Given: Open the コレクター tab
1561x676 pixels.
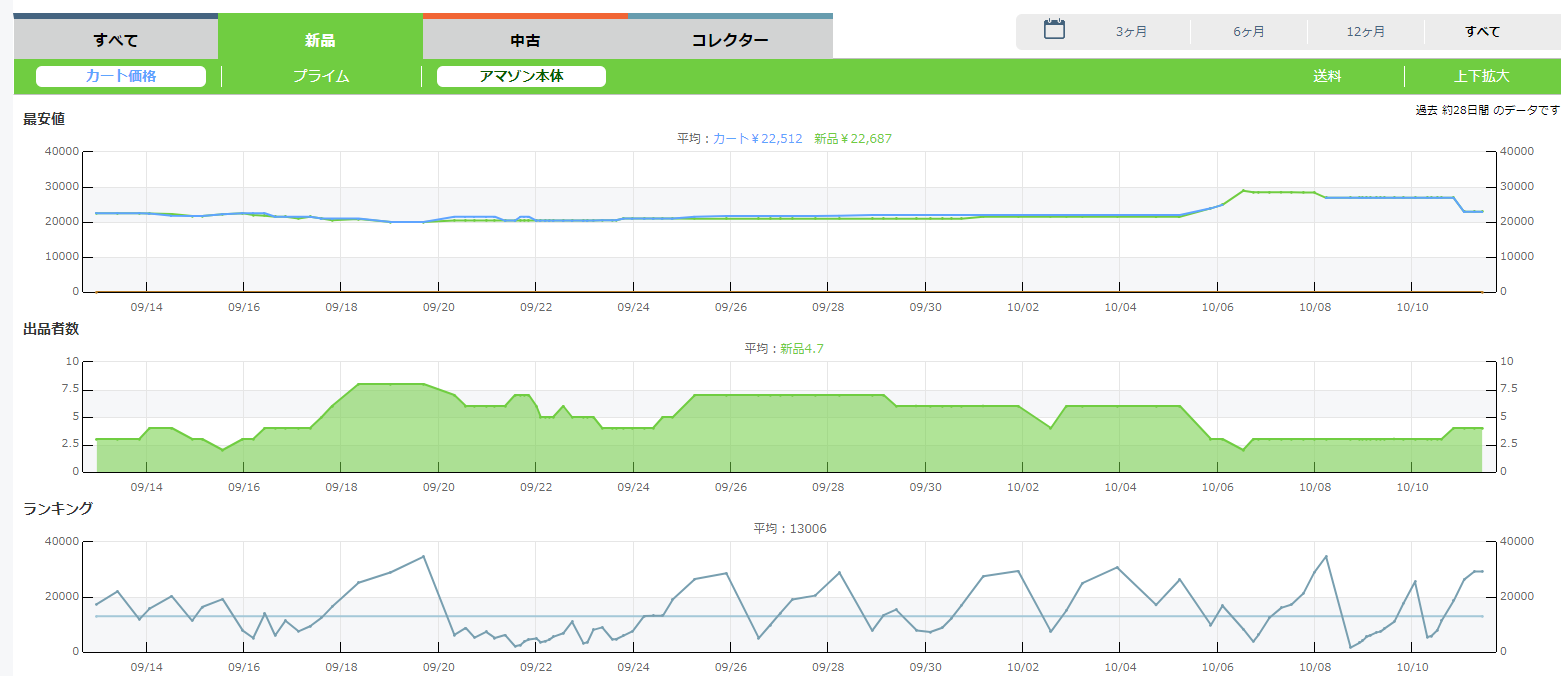Looking at the screenshot, I should [x=730, y=40].
